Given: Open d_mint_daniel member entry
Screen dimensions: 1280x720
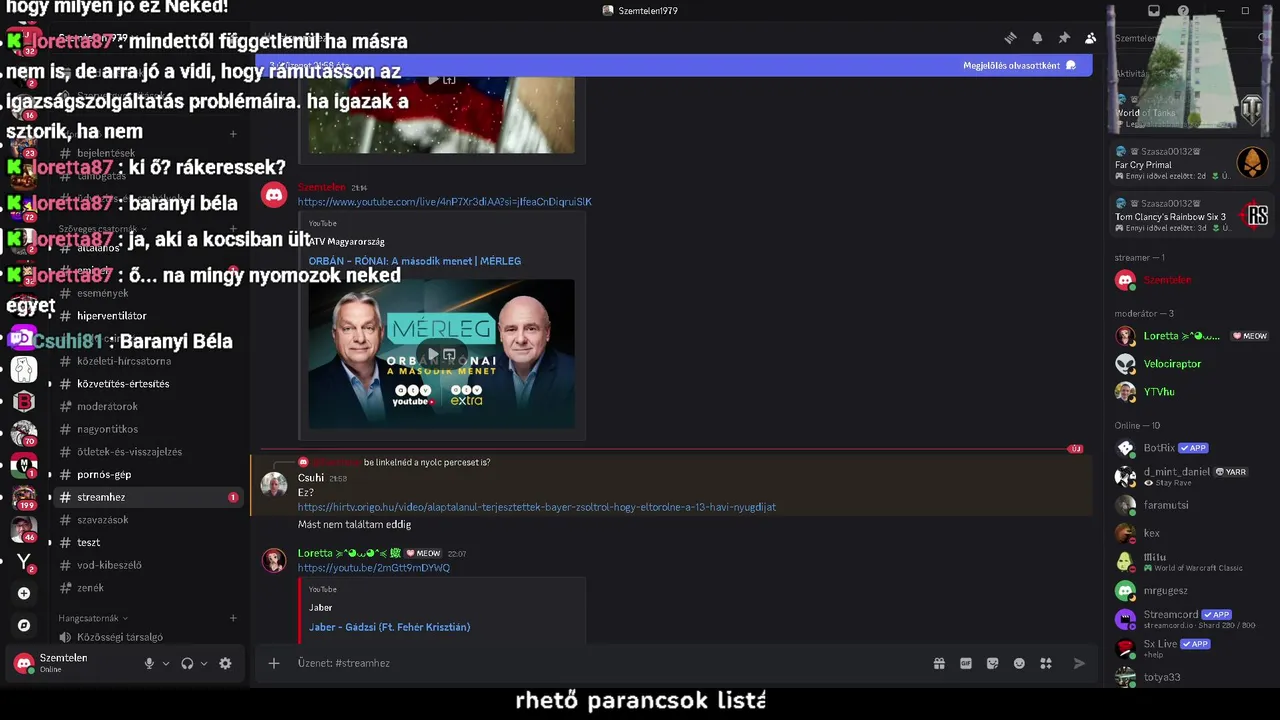Looking at the screenshot, I should coord(1192,476).
